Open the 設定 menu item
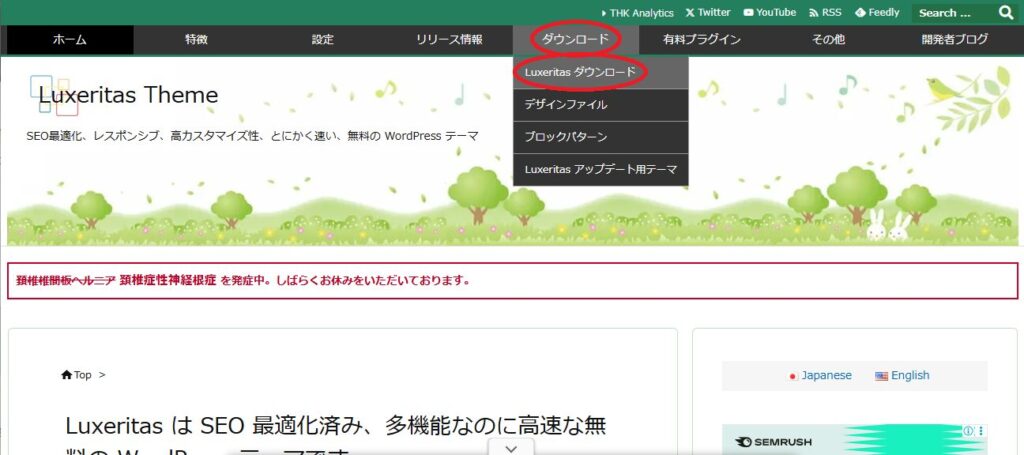Image resolution: width=1024 pixels, height=455 pixels. (323, 40)
